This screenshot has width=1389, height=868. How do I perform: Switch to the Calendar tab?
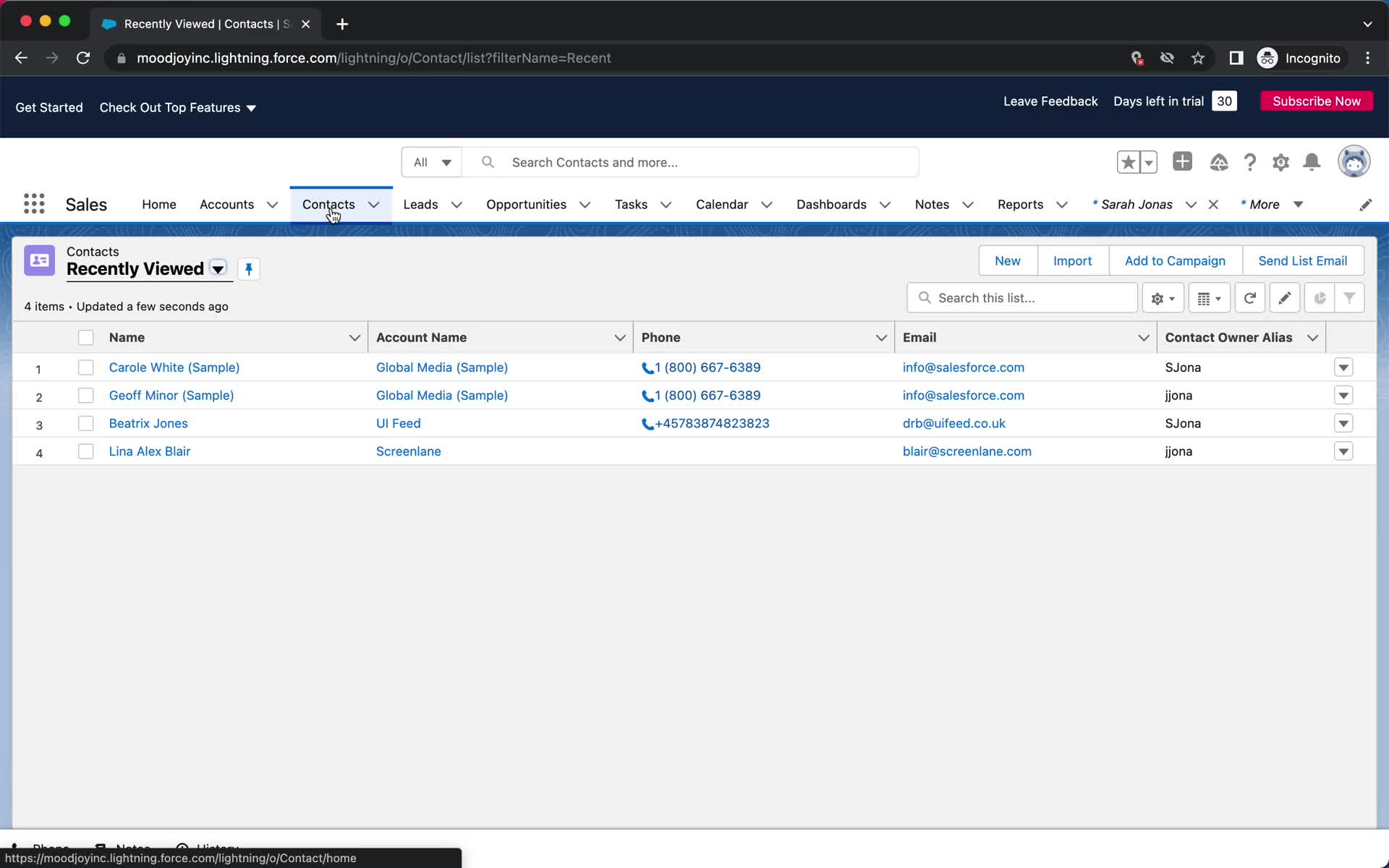click(721, 205)
